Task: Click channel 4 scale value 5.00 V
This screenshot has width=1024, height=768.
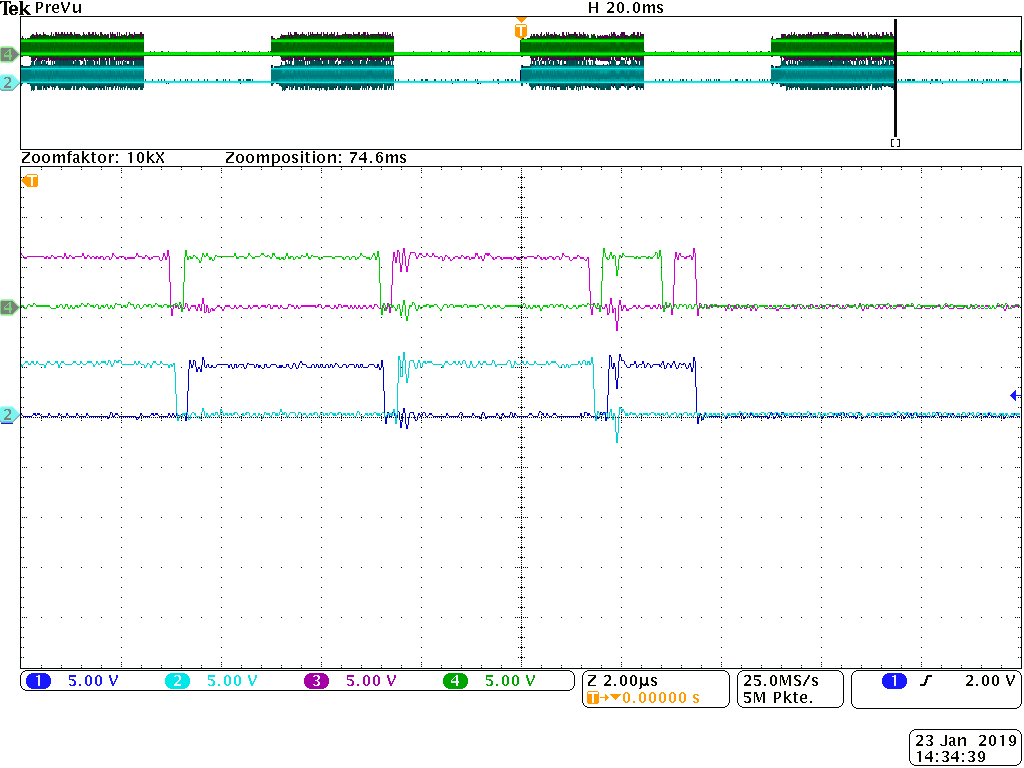Action: 511,681
